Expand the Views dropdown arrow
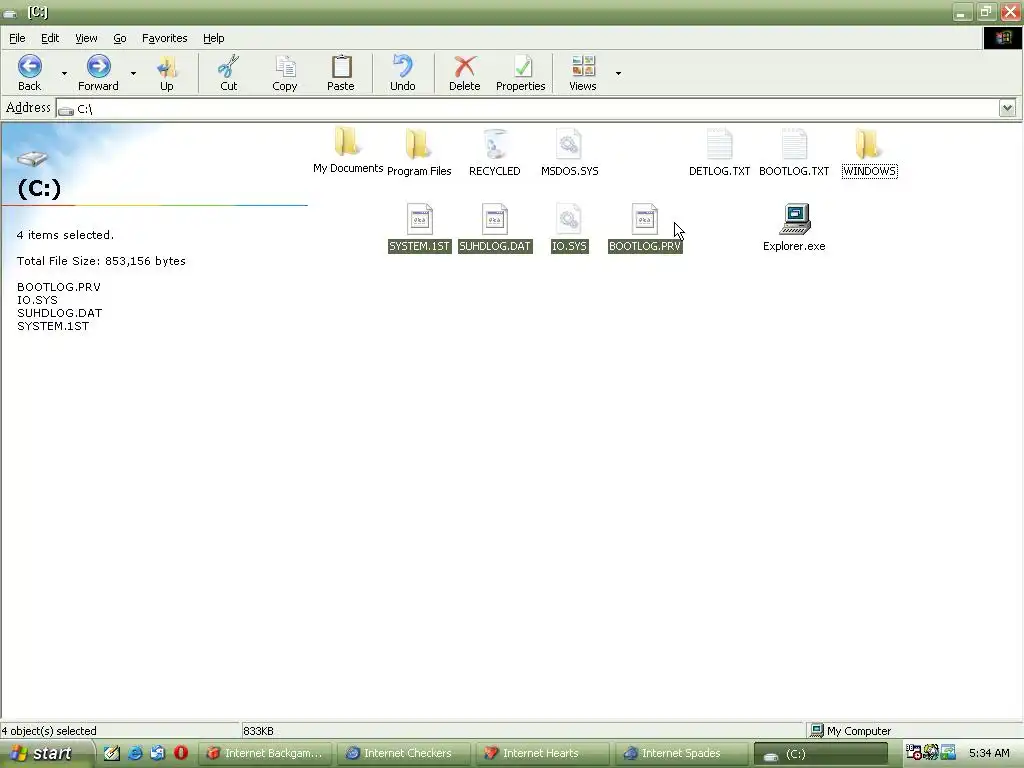This screenshot has width=1024, height=768. click(618, 73)
